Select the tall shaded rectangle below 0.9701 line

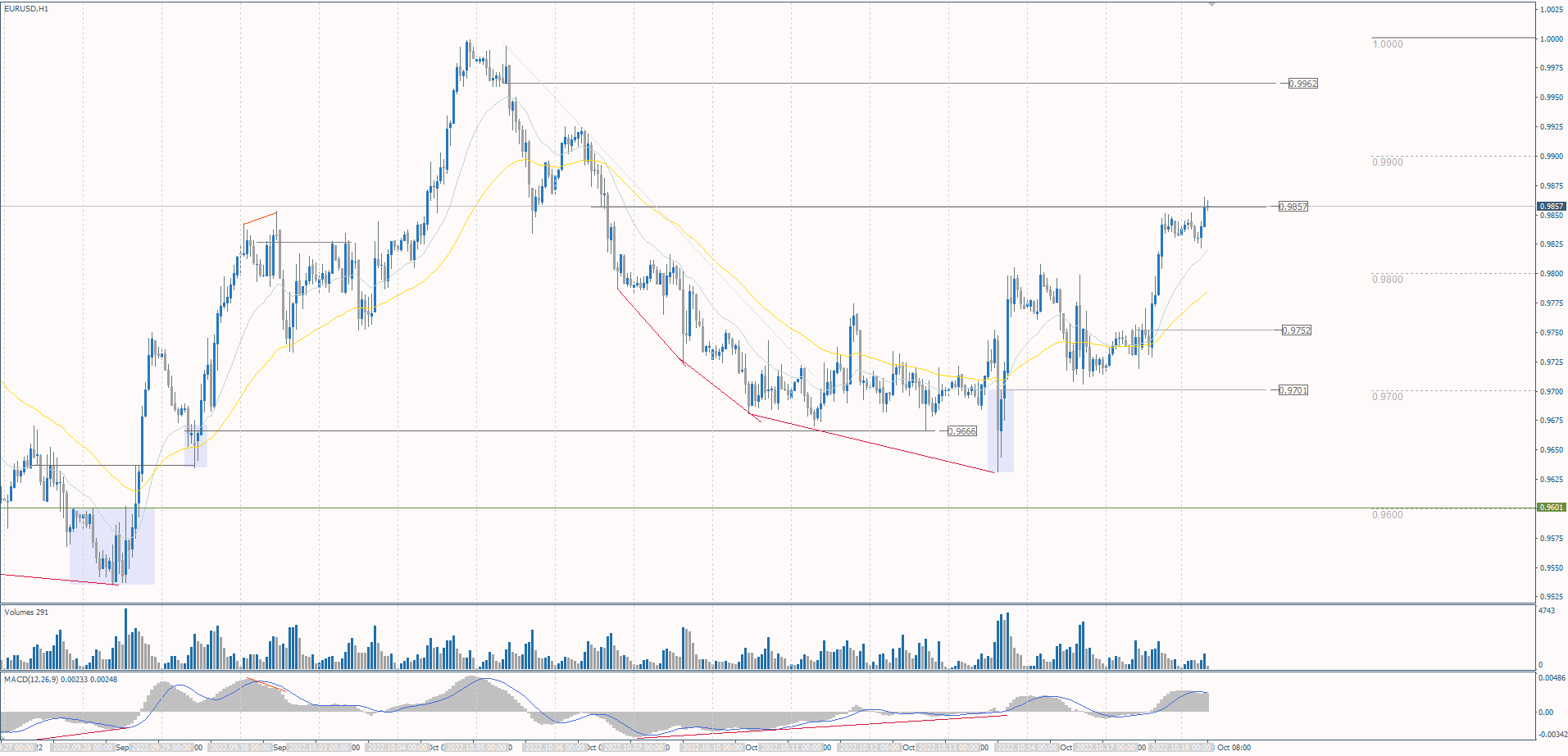(x=1001, y=431)
